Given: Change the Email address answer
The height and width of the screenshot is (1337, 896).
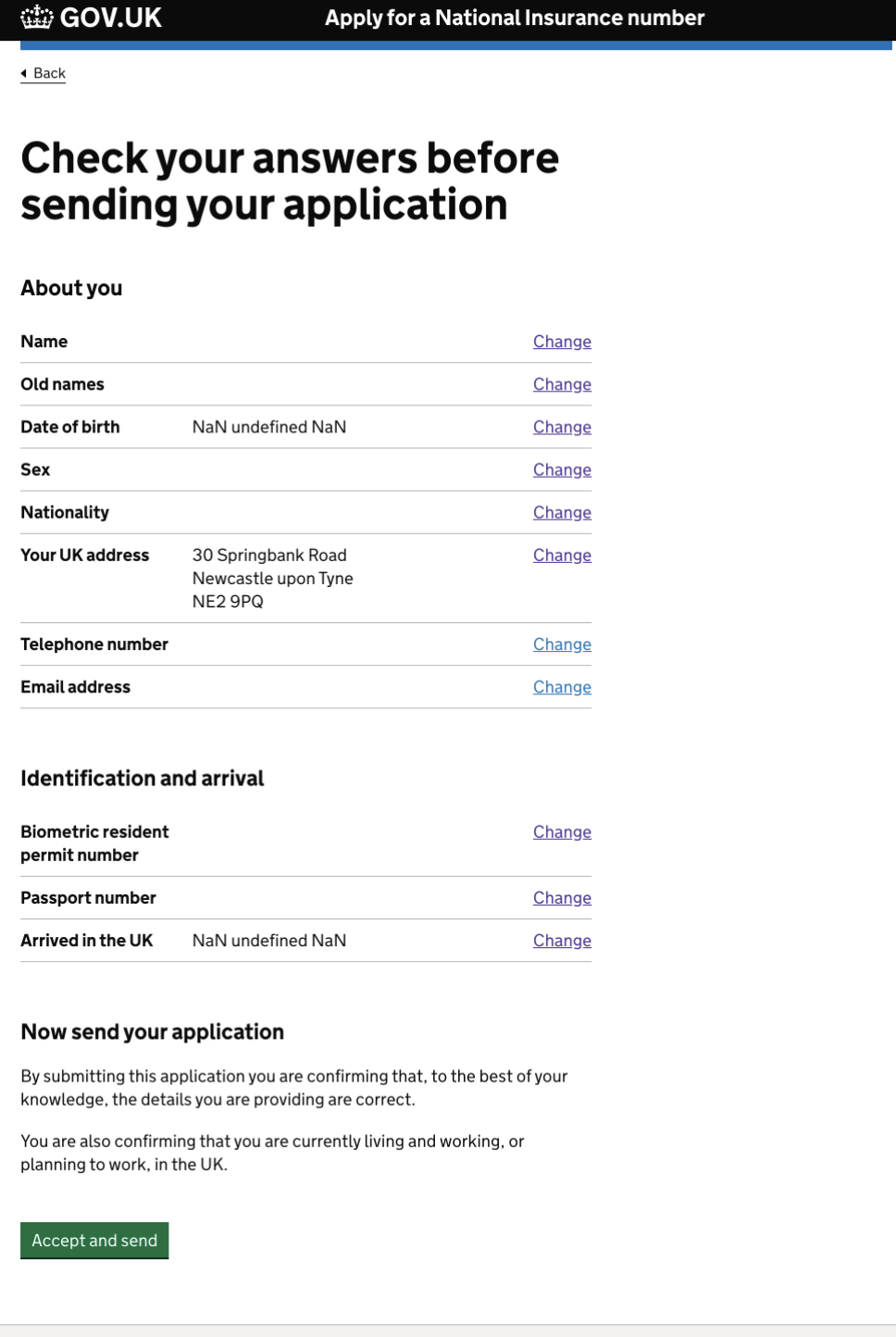Looking at the screenshot, I should (x=562, y=686).
